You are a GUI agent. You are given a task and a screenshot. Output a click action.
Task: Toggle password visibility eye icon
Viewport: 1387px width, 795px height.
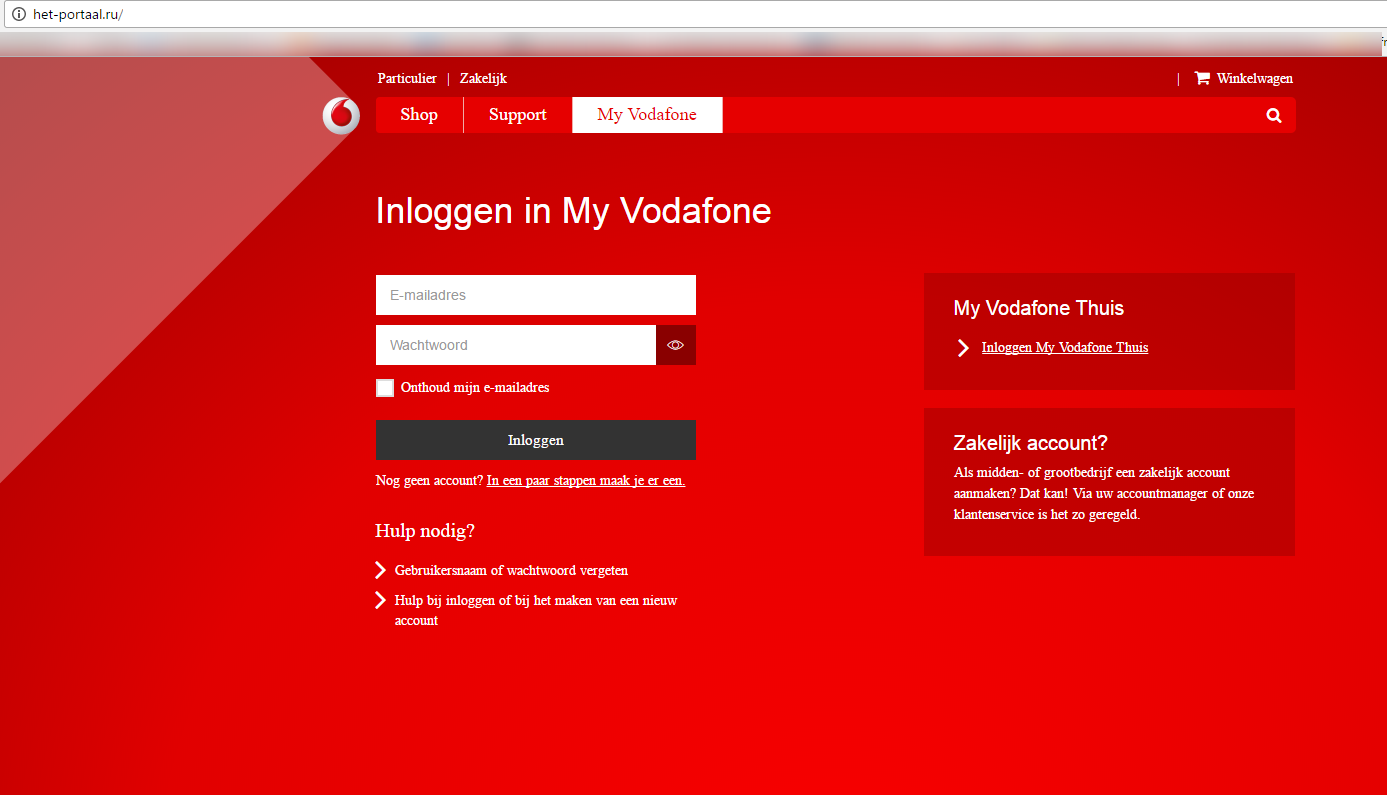coord(676,345)
